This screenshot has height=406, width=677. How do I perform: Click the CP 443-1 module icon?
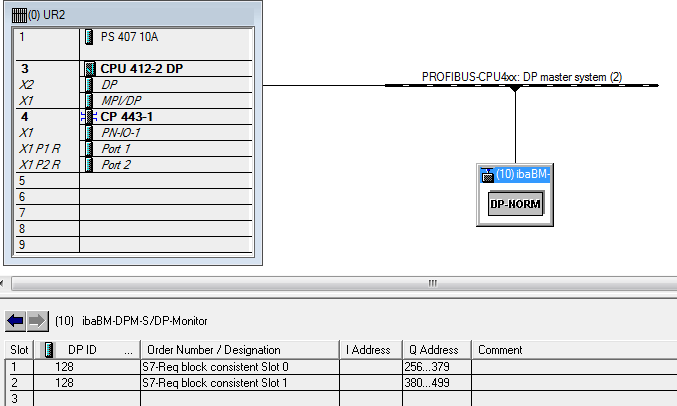[x=89, y=117]
